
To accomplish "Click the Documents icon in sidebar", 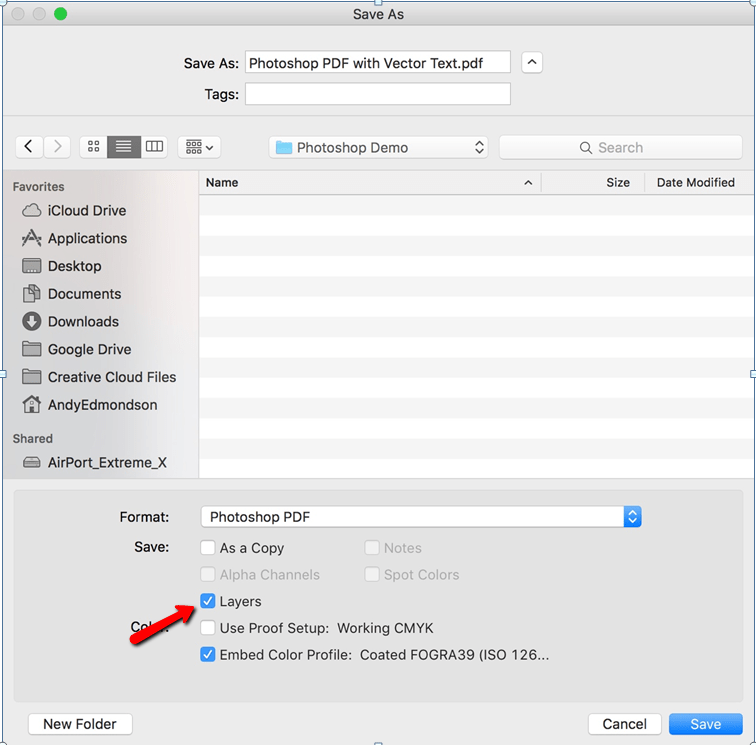I will [32, 293].
